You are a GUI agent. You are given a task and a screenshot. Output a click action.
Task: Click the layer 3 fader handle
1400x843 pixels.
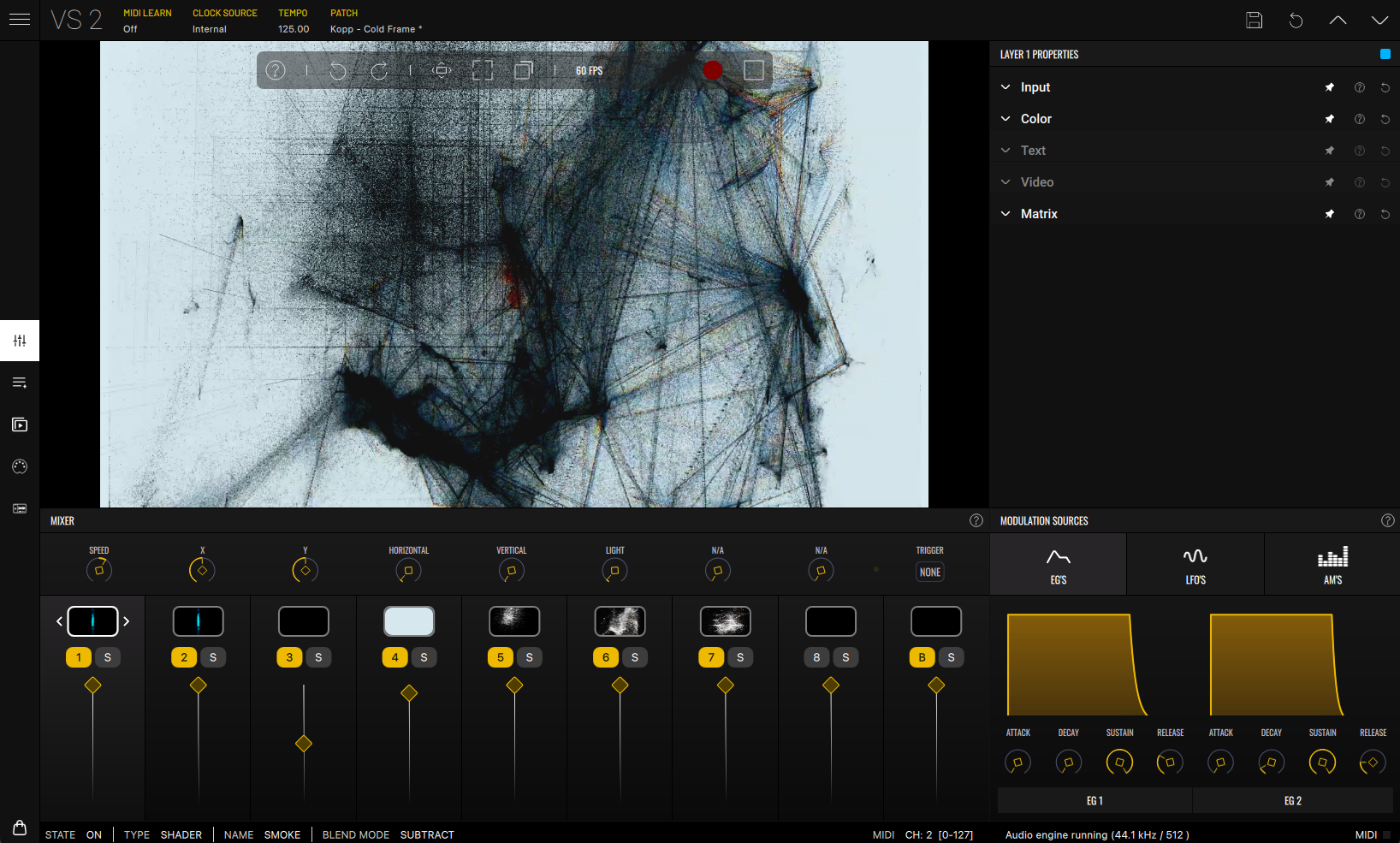(x=304, y=744)
